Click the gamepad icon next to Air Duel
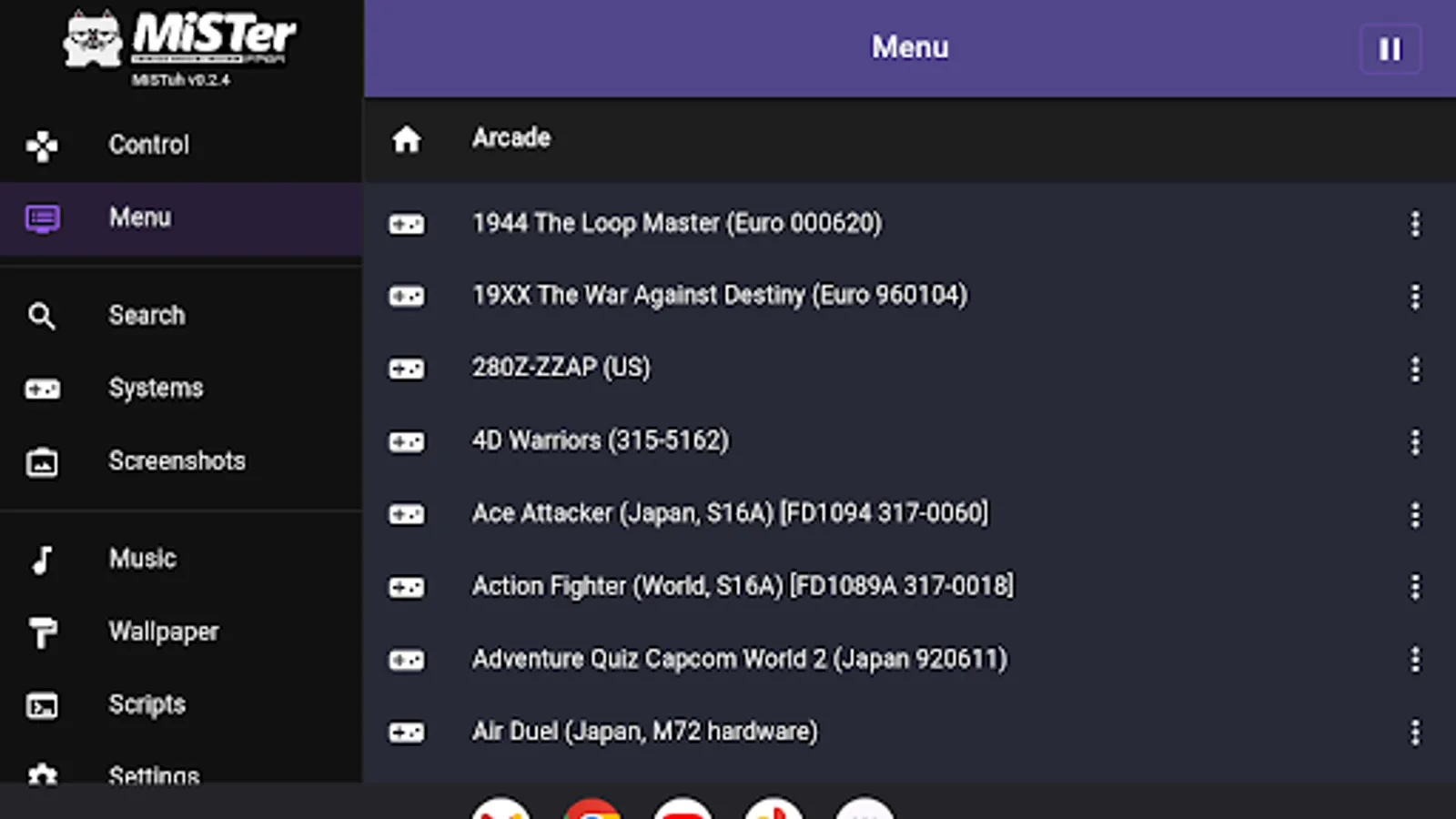Viewport: 1456px width, 819px height. (x=406, y=732)
